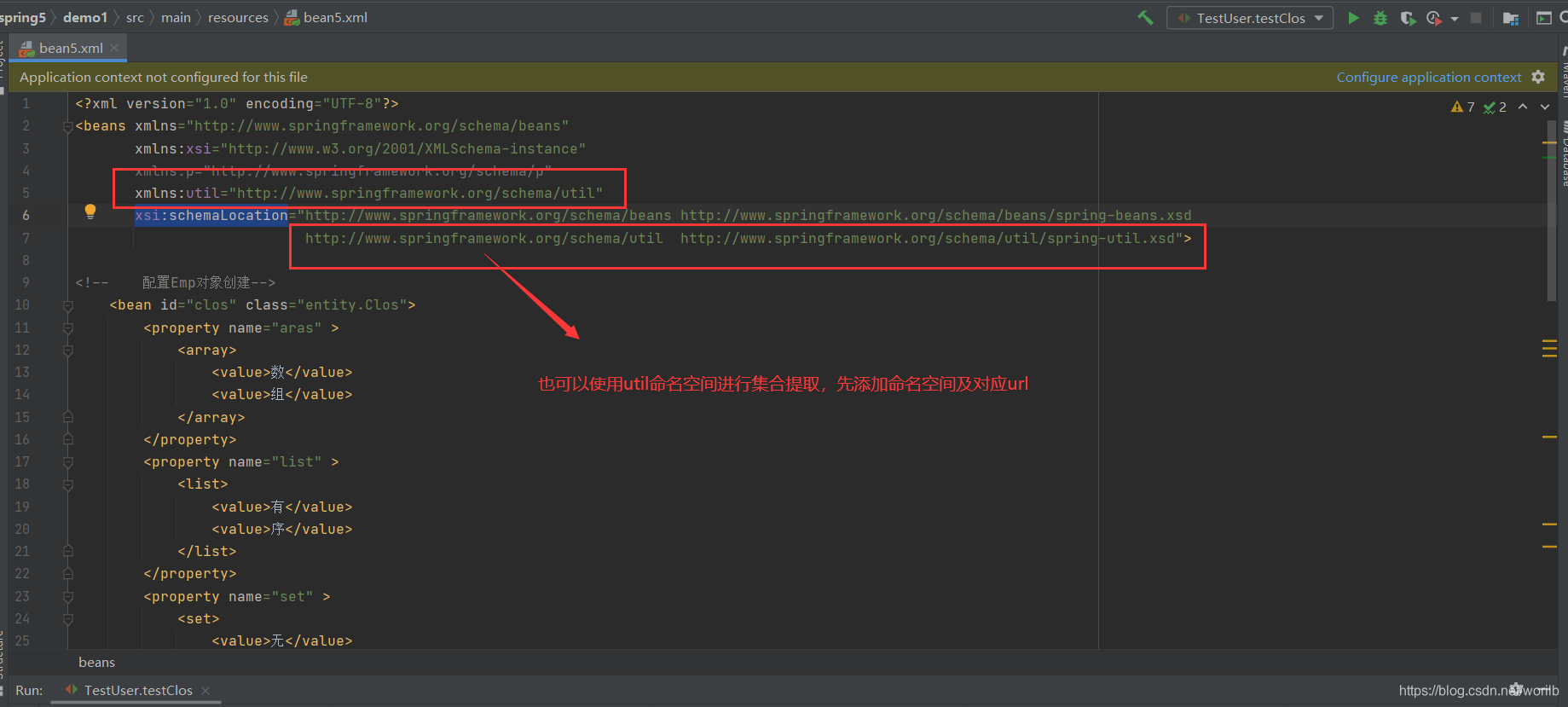This screenshot has height=707, width=1568.
Task: Collapse the bean id="clos" fold marker
Action: [67, 305]
